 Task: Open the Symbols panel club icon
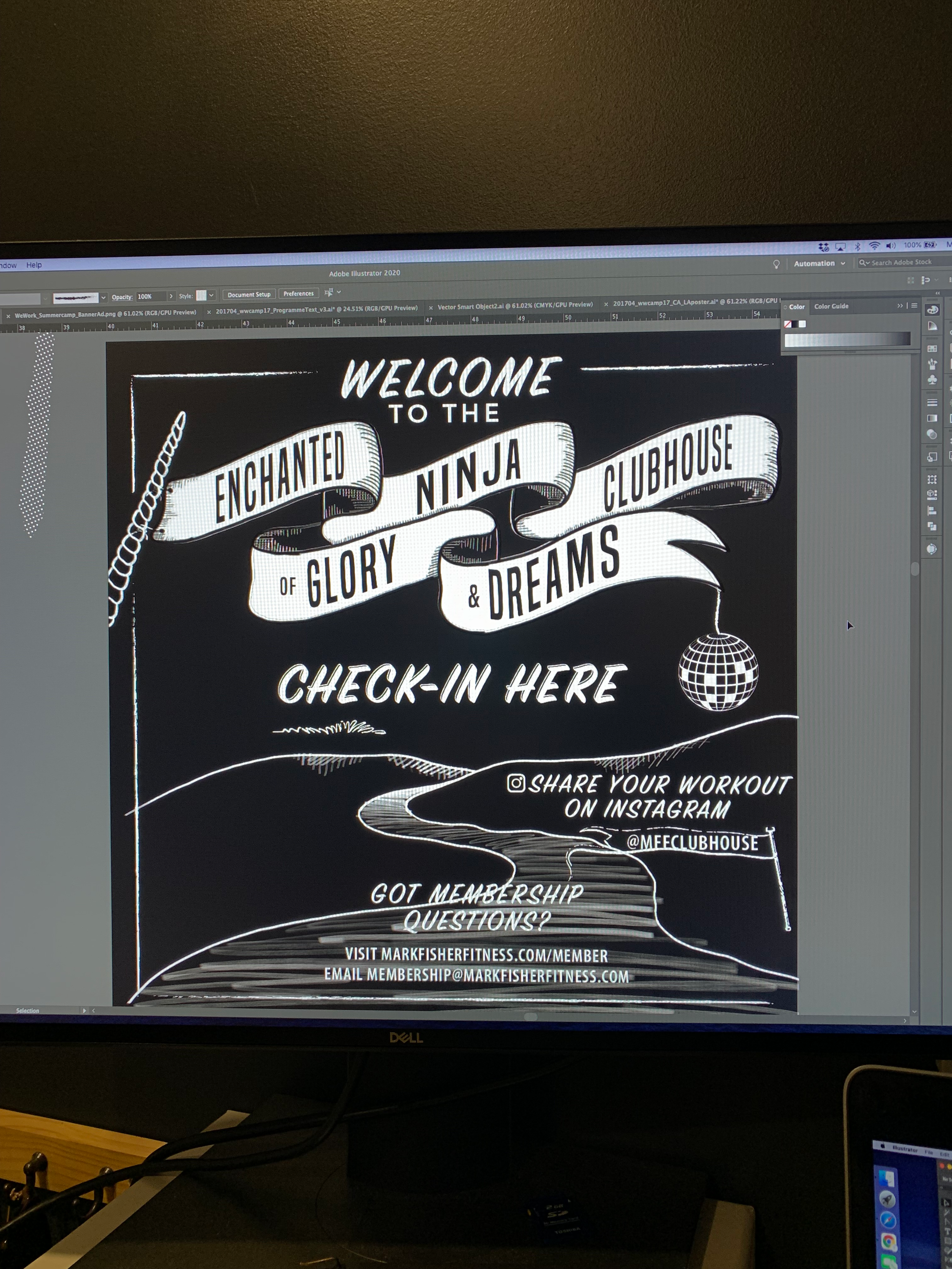[933, 379]
